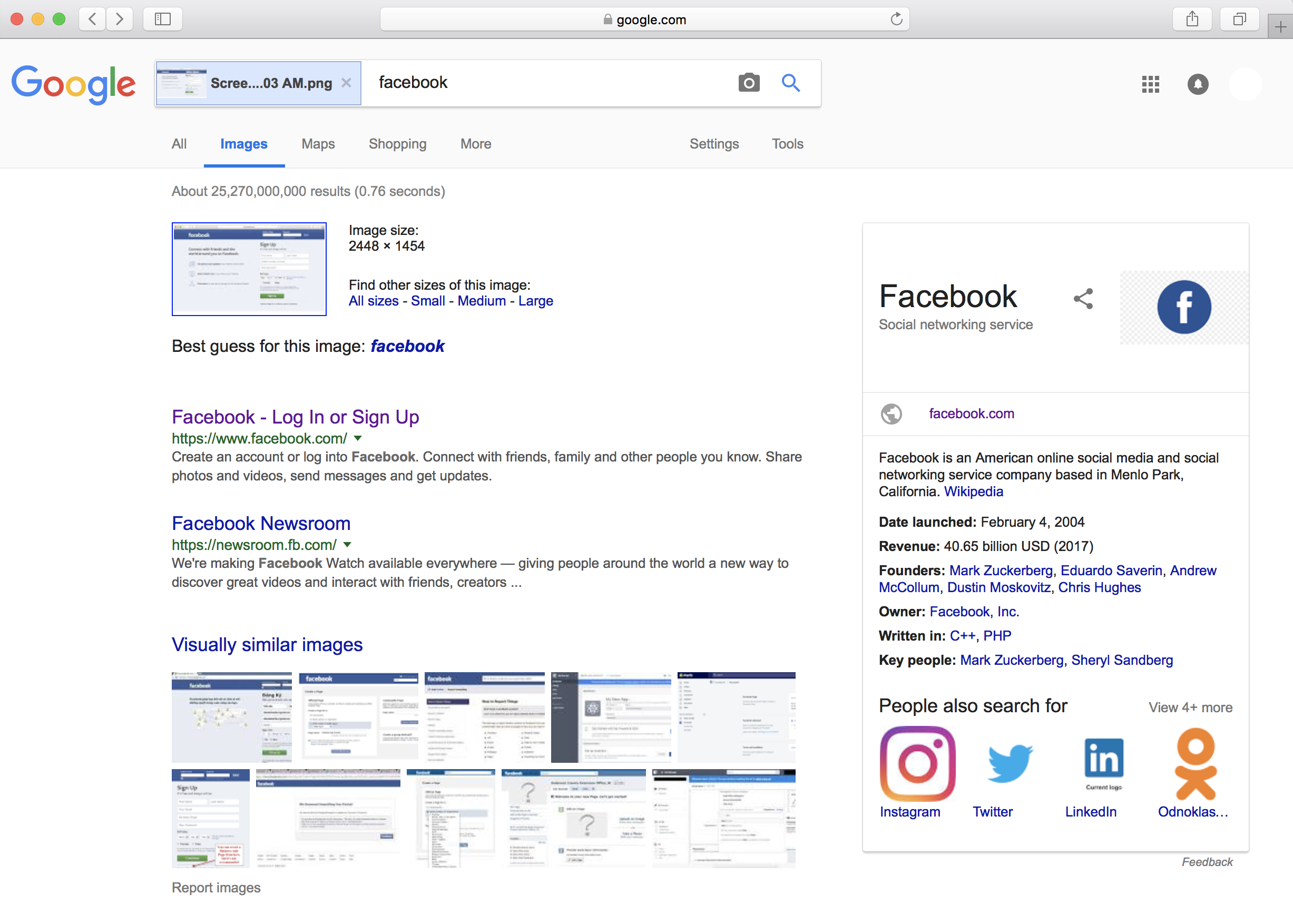Image resolution: width=1293 pixels, height=924 pixels.
Task: Click the Facebook logo in knowledge panel
Action: point(1184,307)
